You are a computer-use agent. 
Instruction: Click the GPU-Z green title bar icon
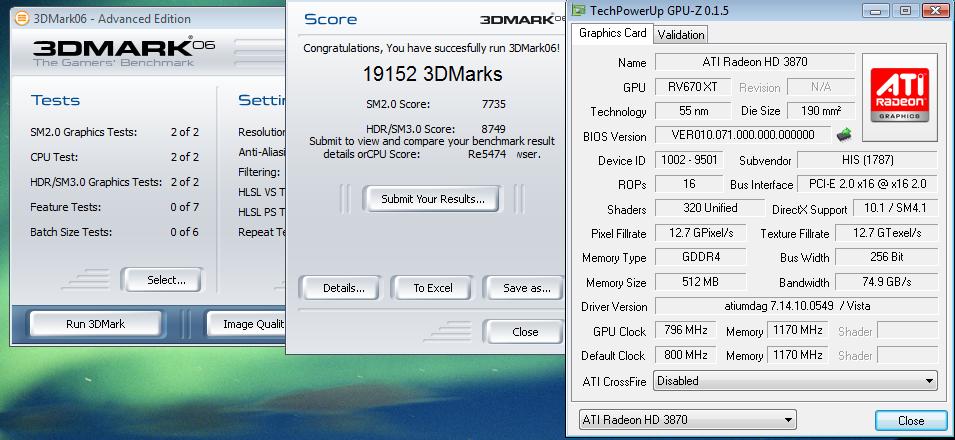[578, 10]
